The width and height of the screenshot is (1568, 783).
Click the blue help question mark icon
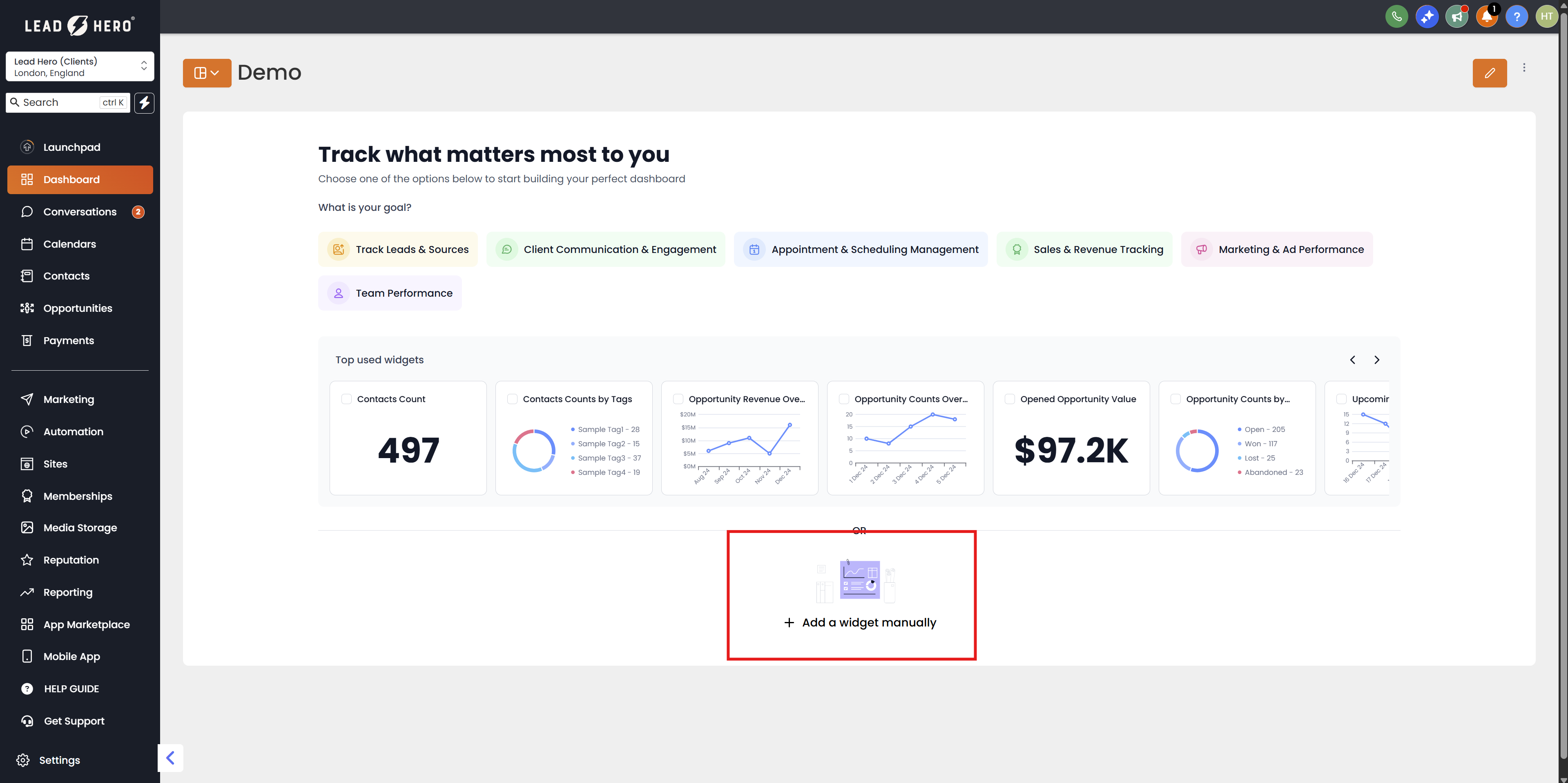[x=1516, y=16]
